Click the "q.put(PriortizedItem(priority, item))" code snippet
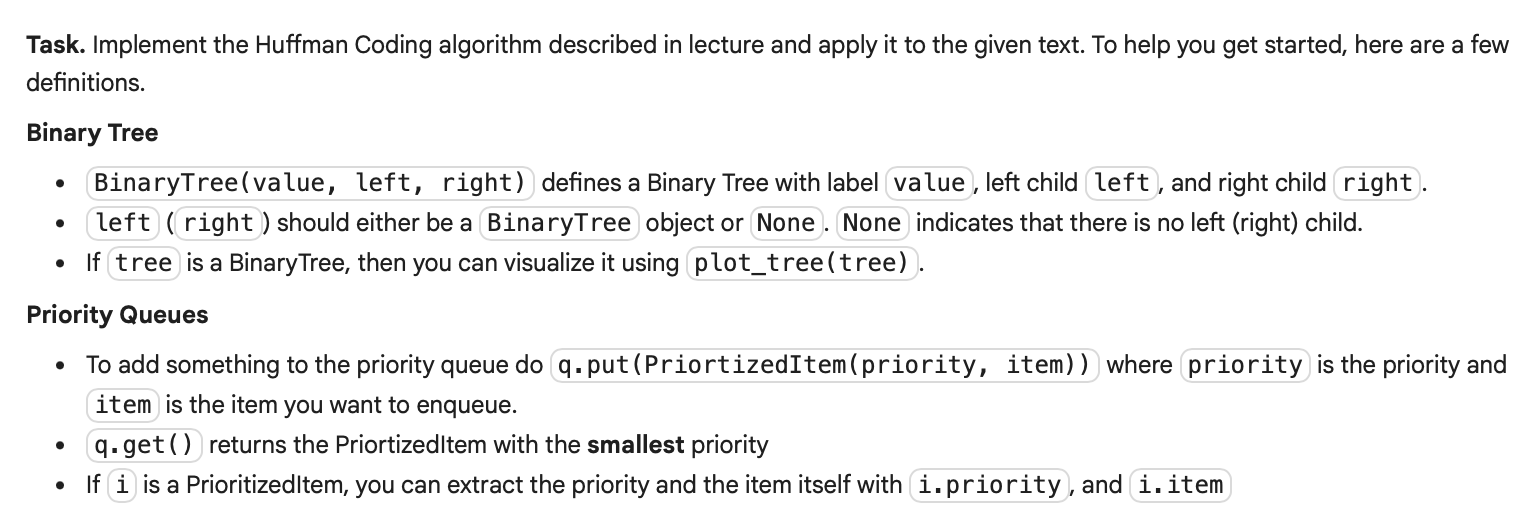The width and height of the screenshot is (1540, 526). [x=825, y=365]
